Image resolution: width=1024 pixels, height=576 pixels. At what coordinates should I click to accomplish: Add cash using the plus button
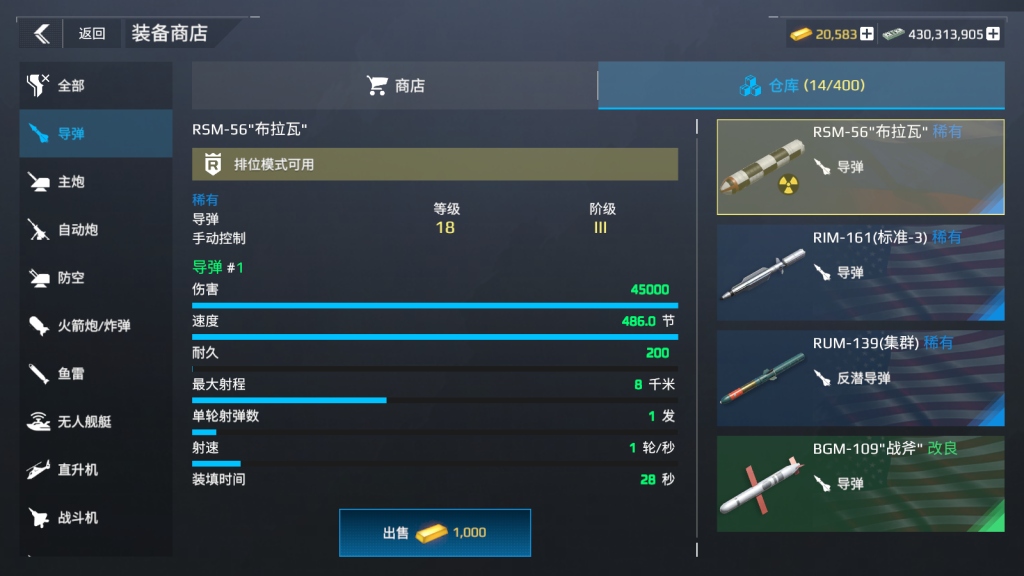993,34
